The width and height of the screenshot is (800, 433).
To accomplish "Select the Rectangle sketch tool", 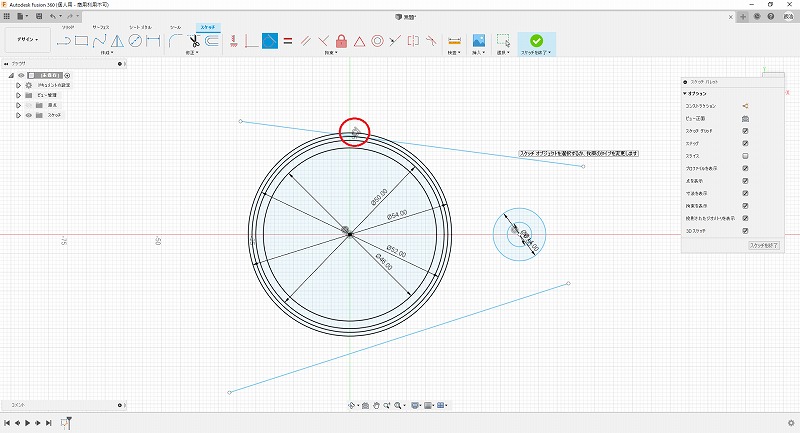I will (83, 41).
